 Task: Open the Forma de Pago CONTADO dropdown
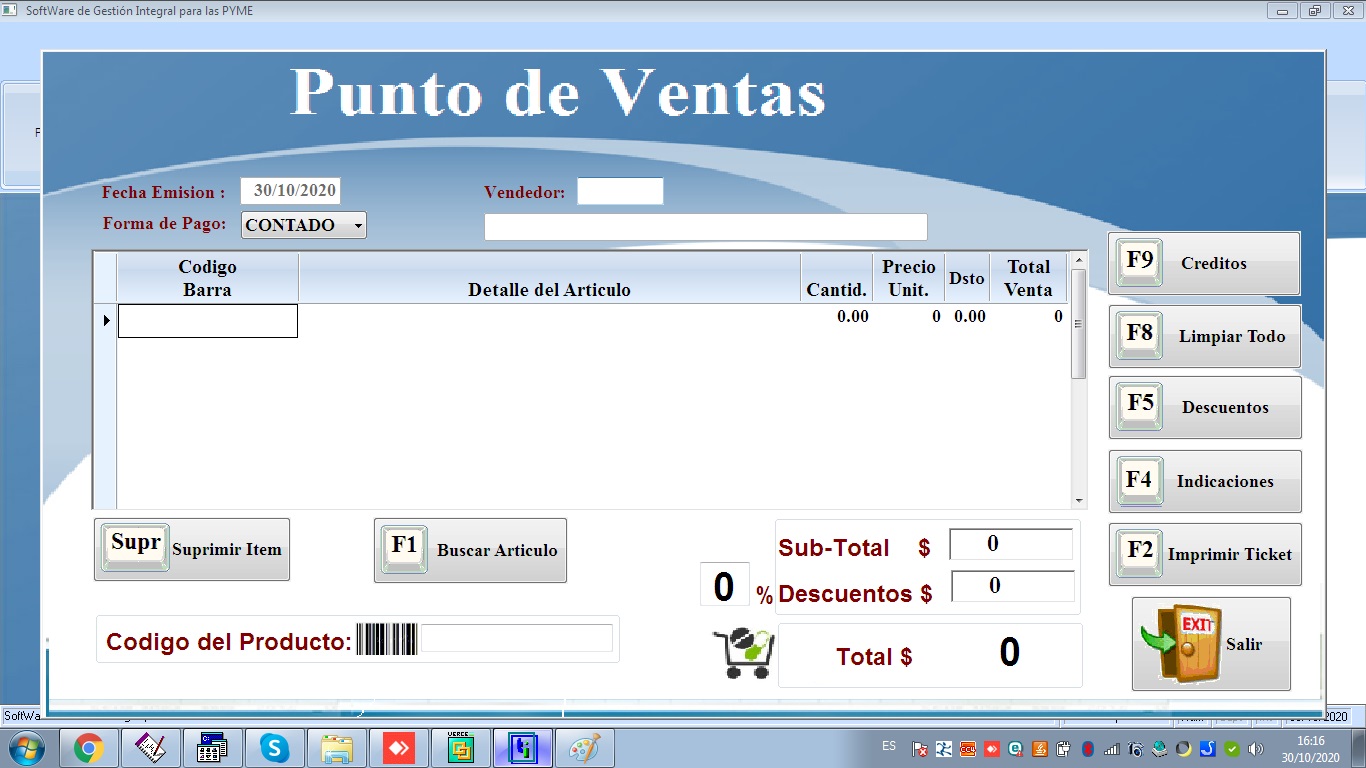click(304, 225)
